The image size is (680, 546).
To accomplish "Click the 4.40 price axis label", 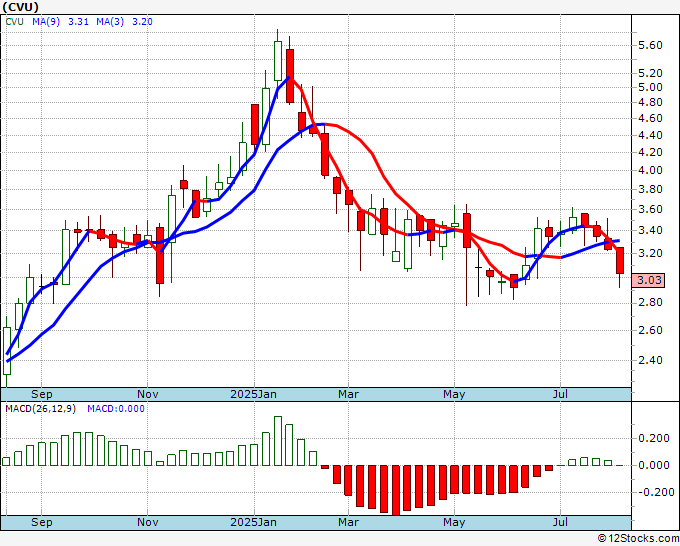I will pos(651,135).
